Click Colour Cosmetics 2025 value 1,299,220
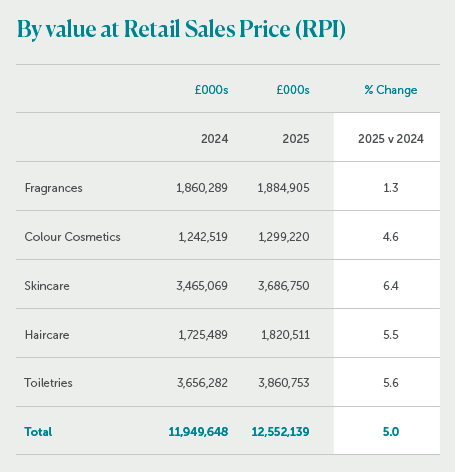The image size is (455, 472). [x=284, y=237]
